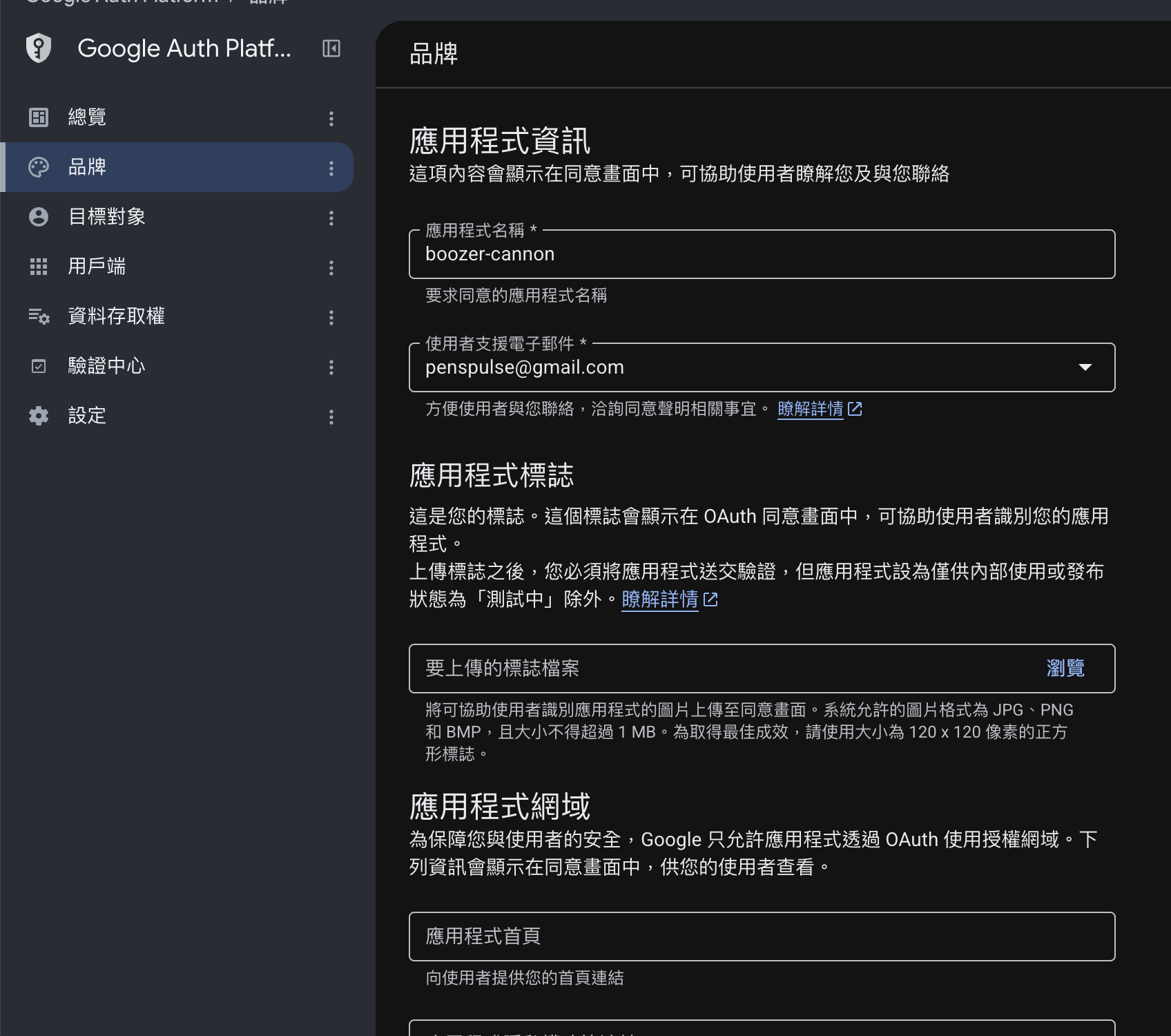This screenshot has width=1171, height=1036.
Task: Open the three-dot menu for 用戶端
Action: coord(331,267)
